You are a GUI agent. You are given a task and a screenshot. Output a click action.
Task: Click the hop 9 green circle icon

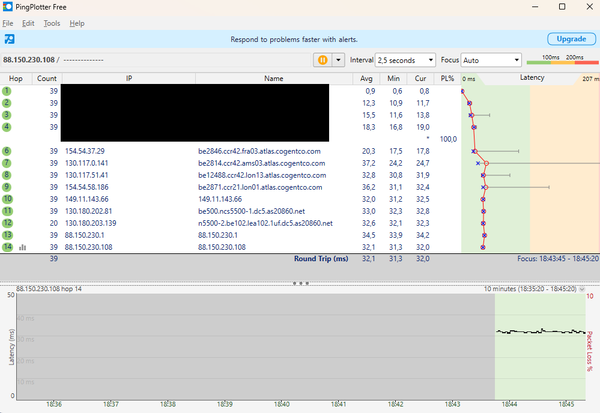coord(7,187)
